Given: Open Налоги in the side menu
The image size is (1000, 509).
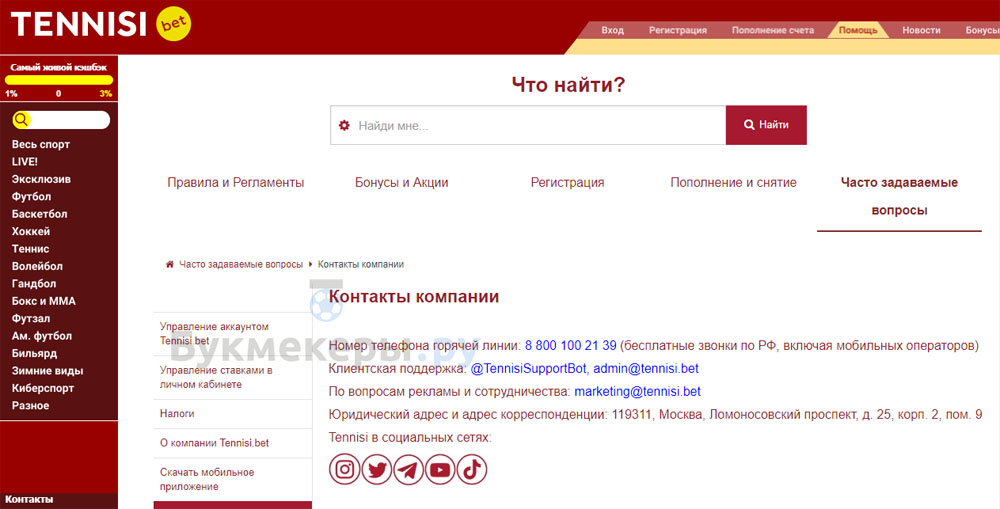Looking at the screenshot, I should click(177, 413).
